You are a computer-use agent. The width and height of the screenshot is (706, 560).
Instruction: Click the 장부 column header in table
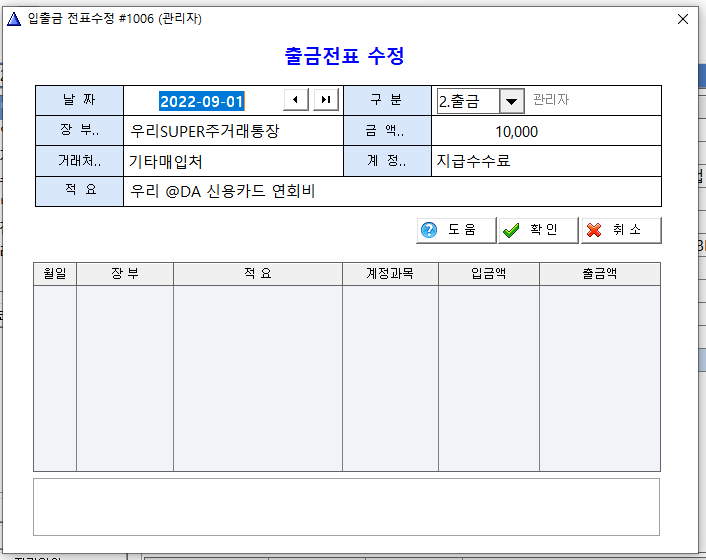pyautogui.click(x=125, y=274)
